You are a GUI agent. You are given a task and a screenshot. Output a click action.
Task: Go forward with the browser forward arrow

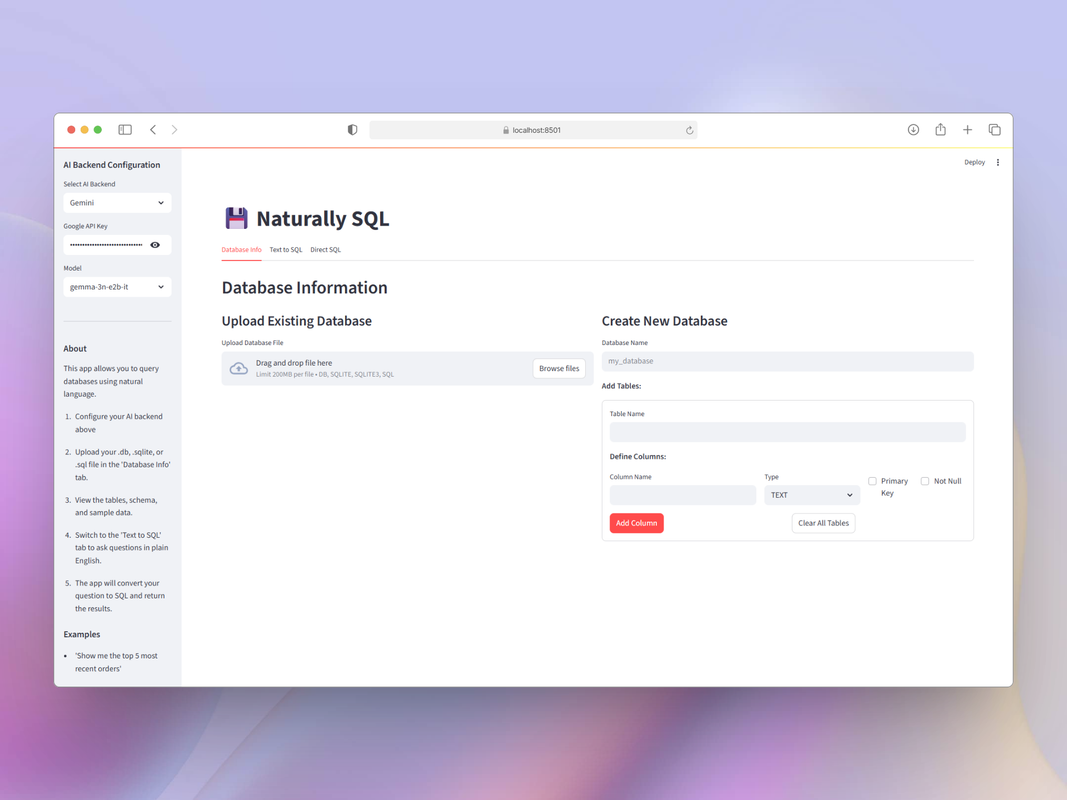click(x=174, y=129)
